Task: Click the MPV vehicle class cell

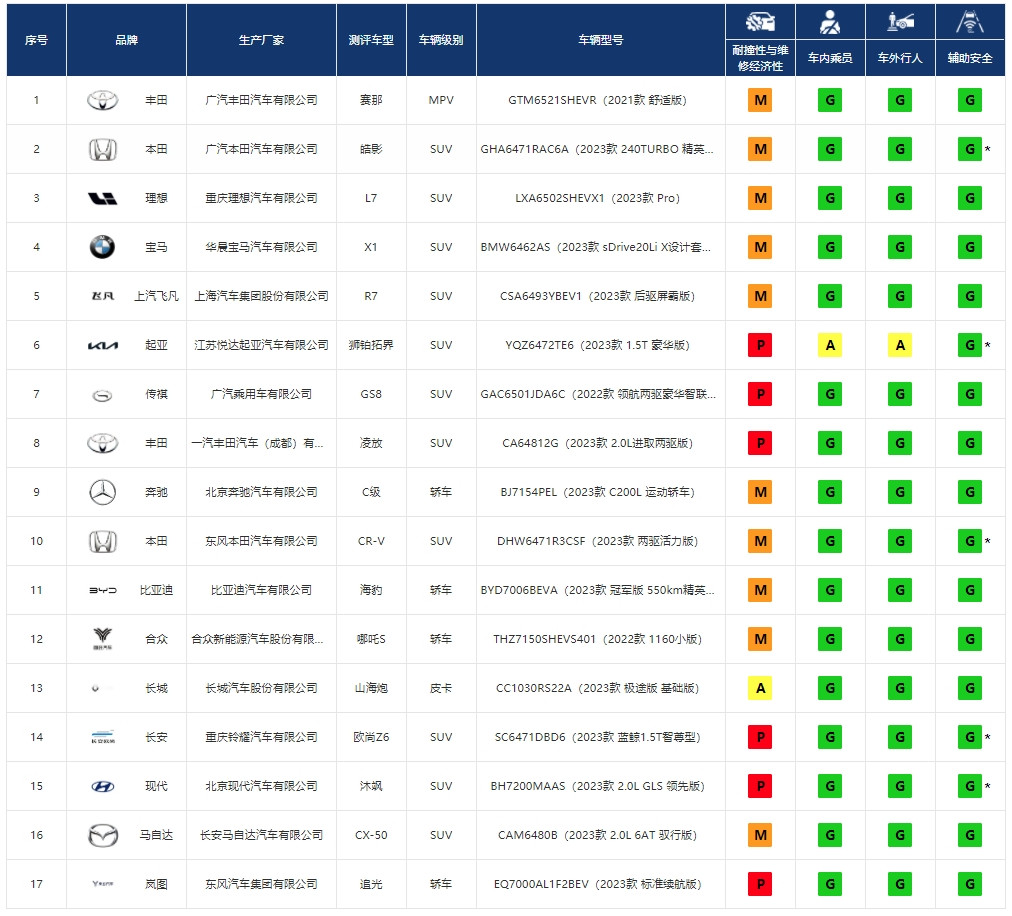Action: [x=441, y=100]
